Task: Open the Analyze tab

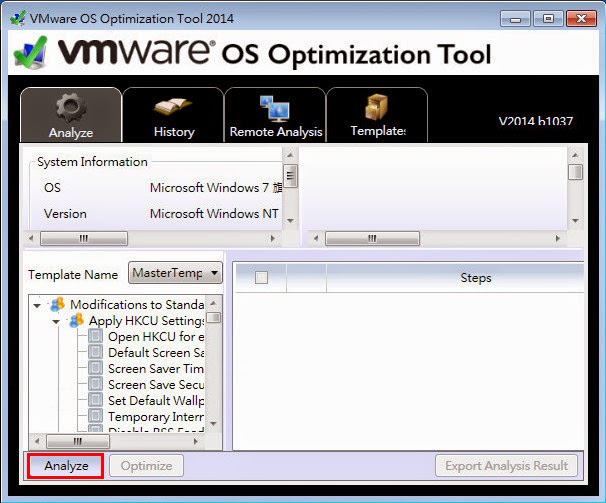Action: tap(71, 115)
